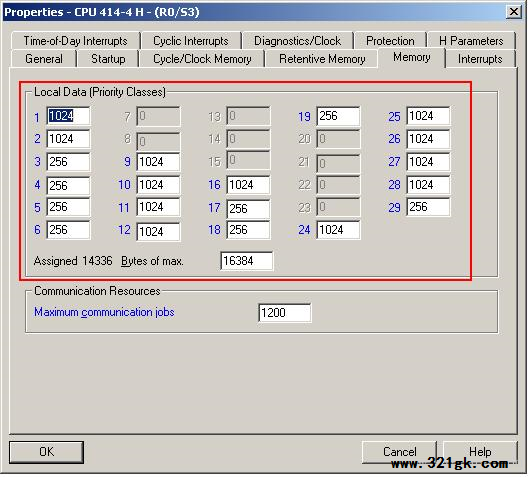Click the Cancel button
528x477 pixels.
399,452
